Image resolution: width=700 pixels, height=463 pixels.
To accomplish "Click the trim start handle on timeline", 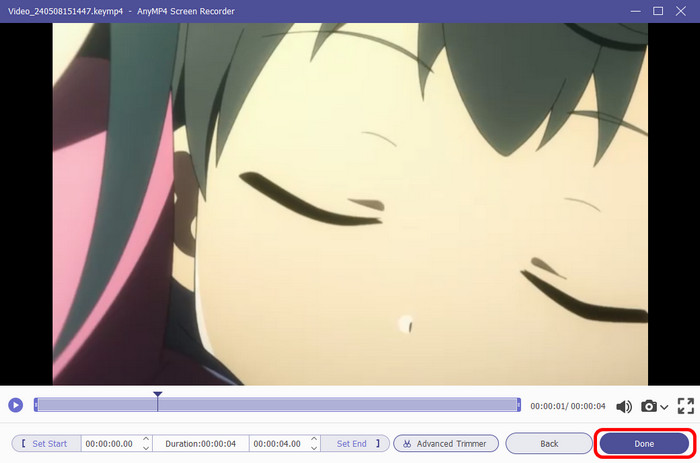I will pos(36,405).
